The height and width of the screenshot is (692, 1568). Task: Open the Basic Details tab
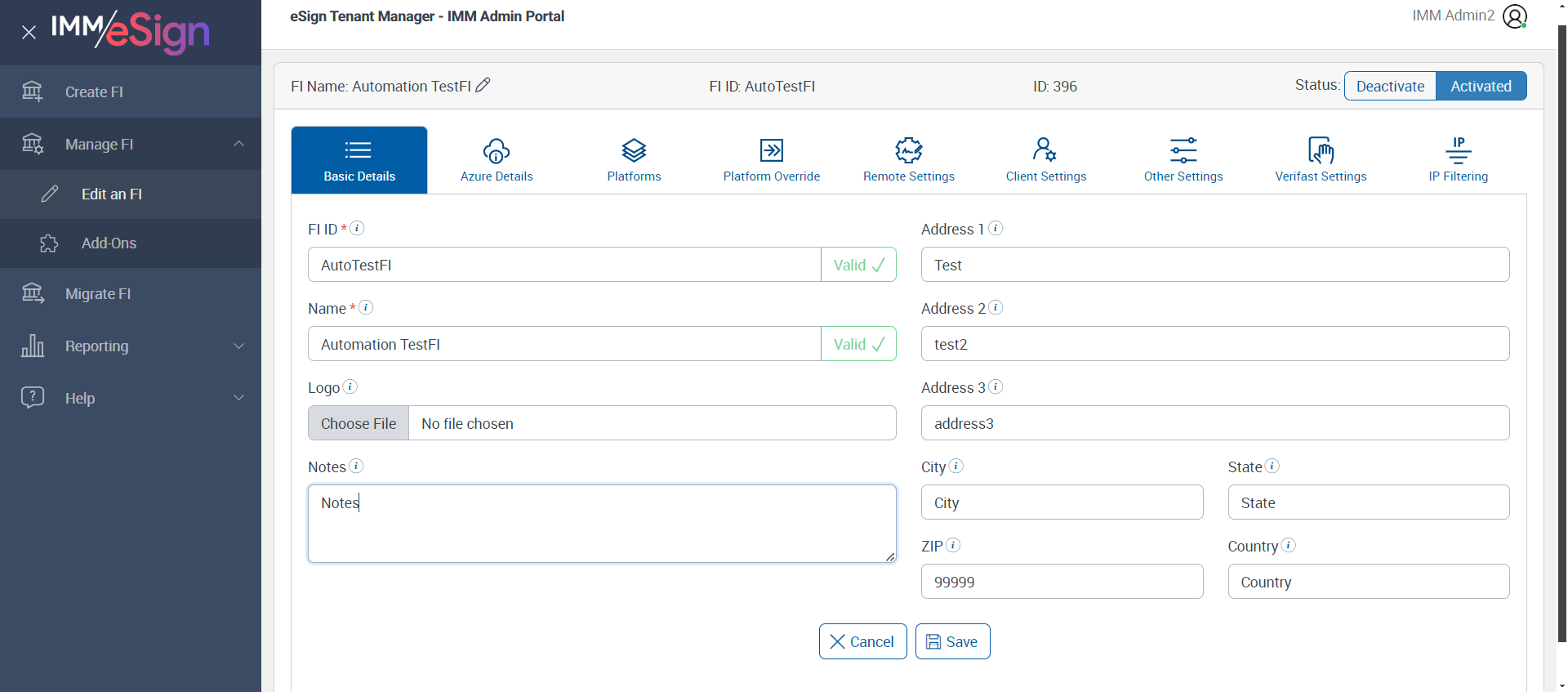(x=359, y=160)
